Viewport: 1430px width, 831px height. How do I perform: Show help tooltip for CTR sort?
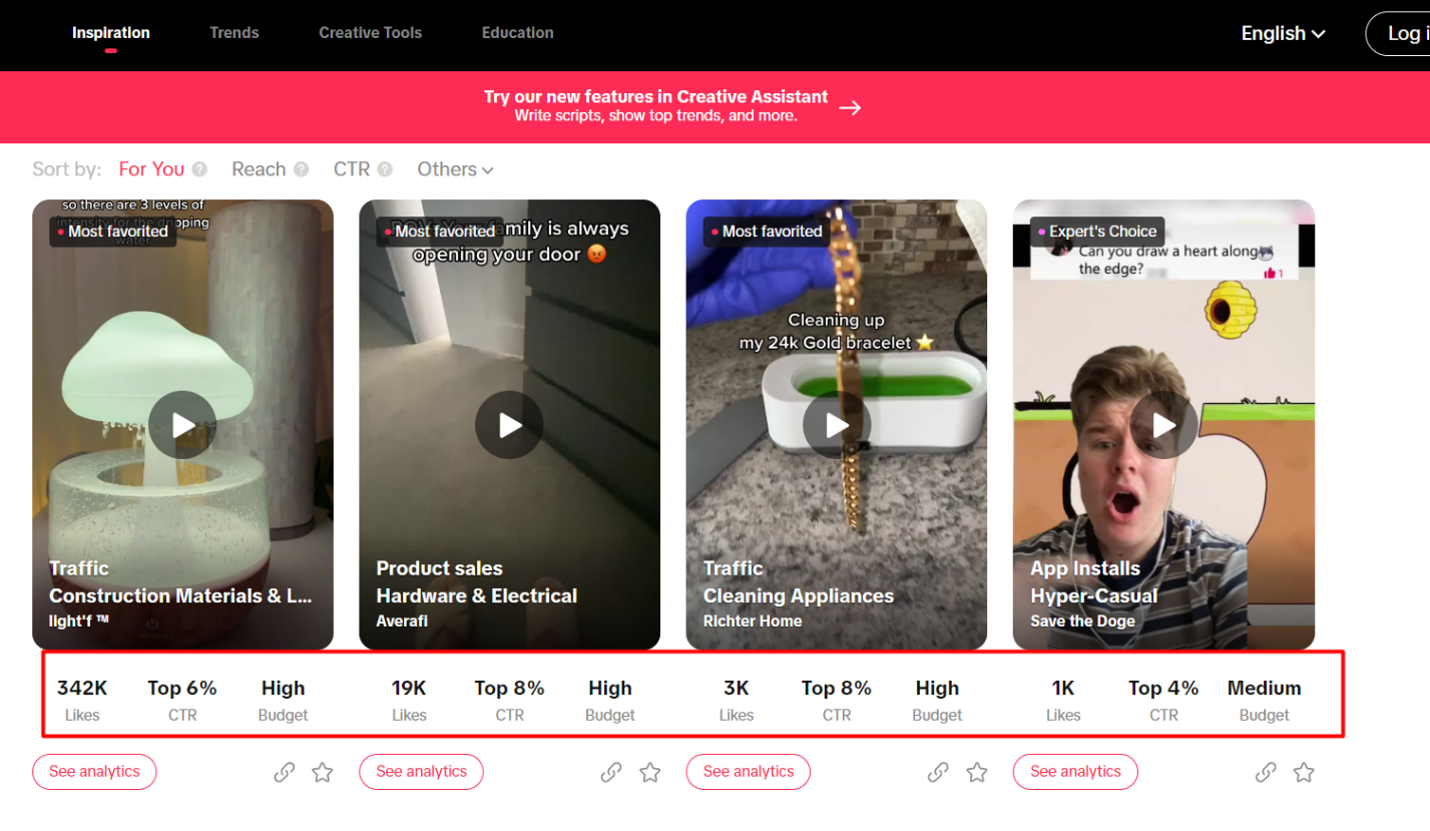coord(385,169)
